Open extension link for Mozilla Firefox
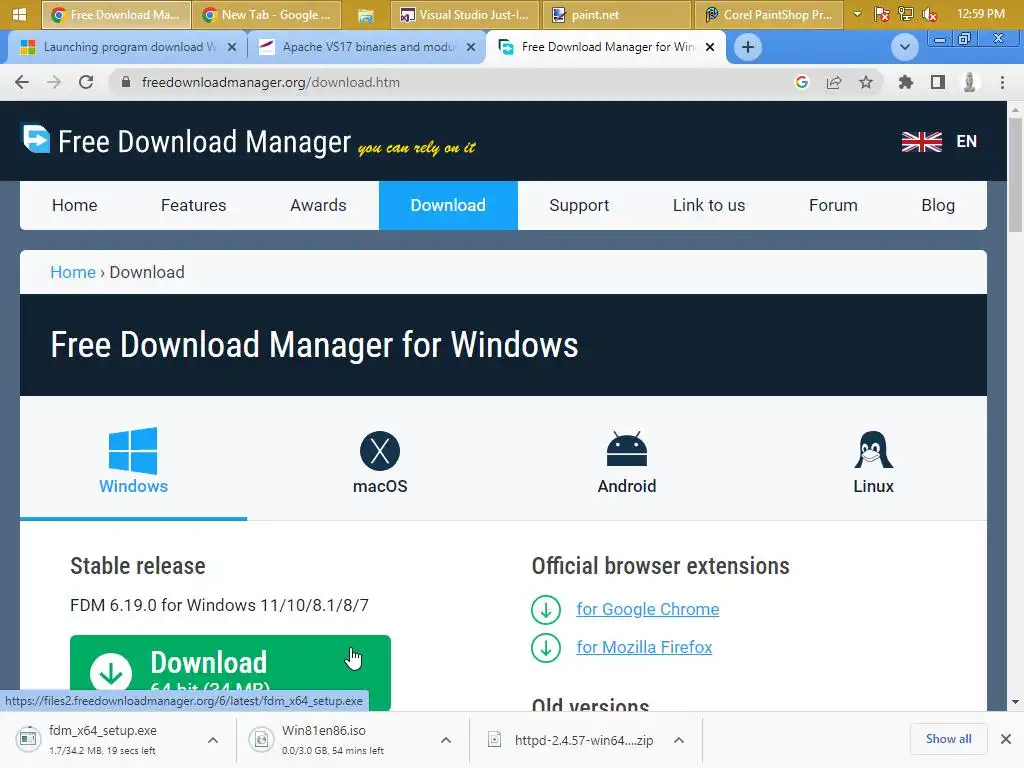Screen dimensions: 1024x768 coord(644,647)
